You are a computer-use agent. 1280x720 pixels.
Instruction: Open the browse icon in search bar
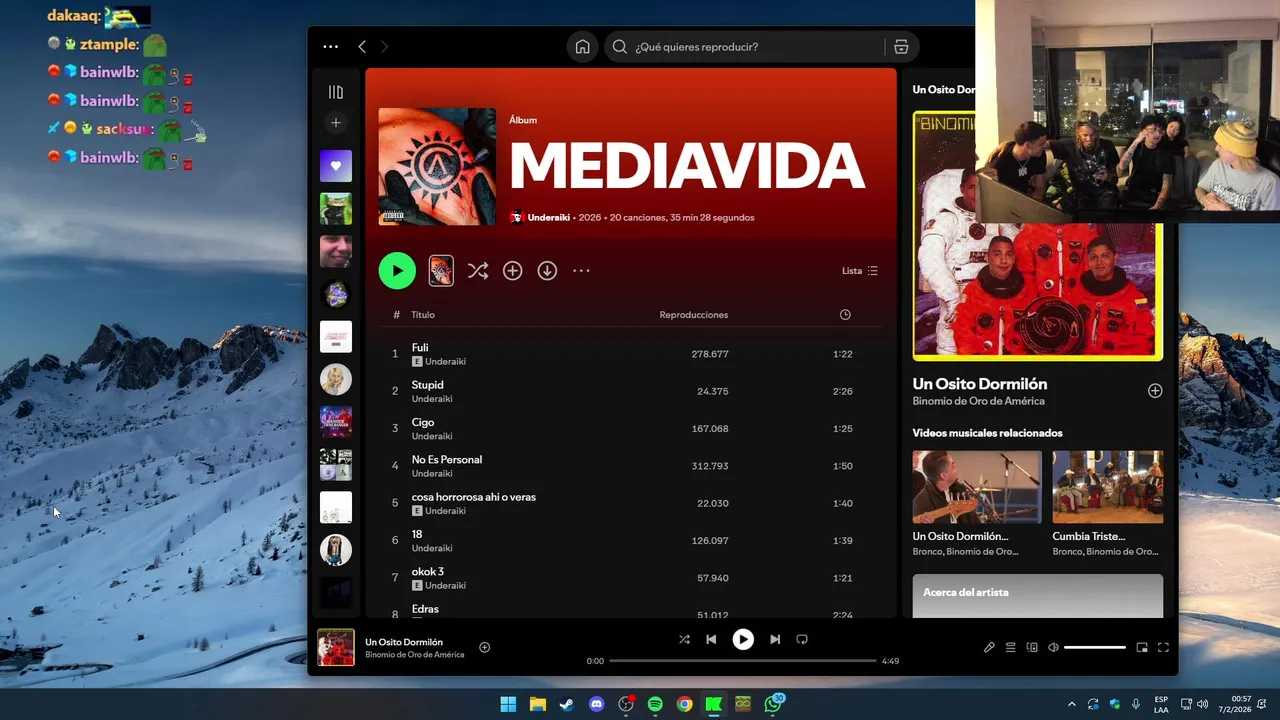(901, 47)
